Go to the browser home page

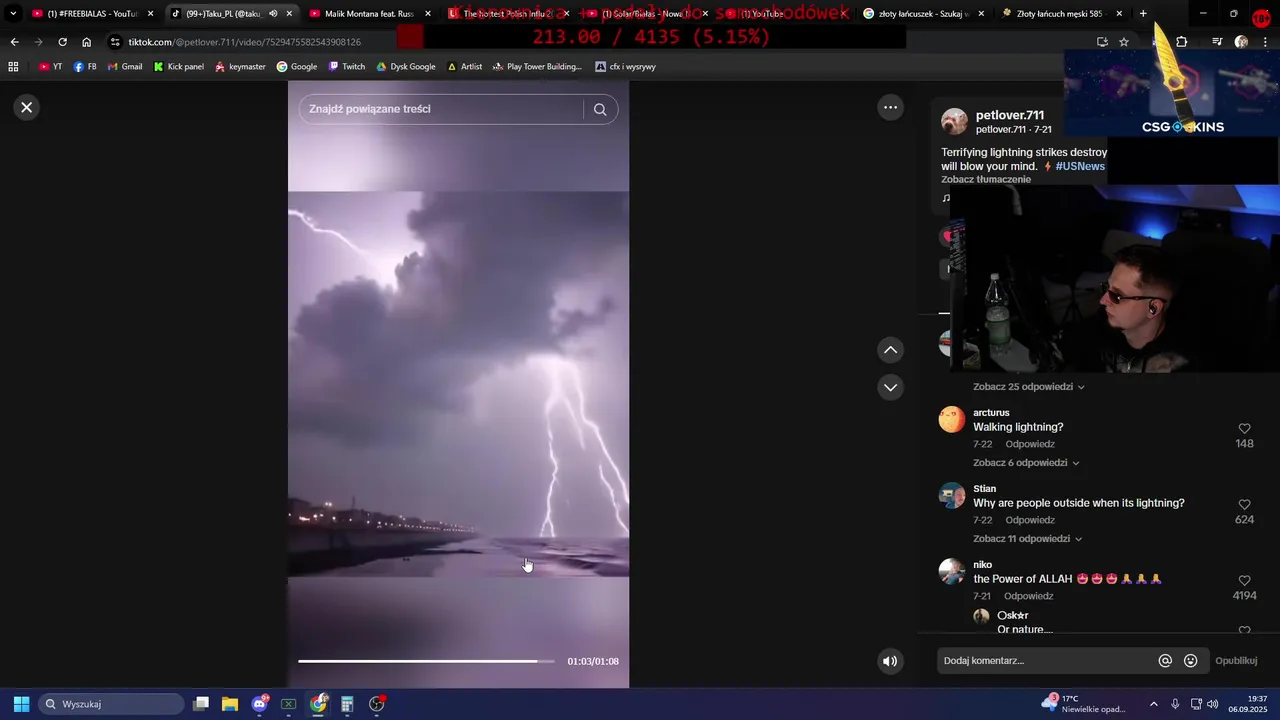click(x=86, y=42)
